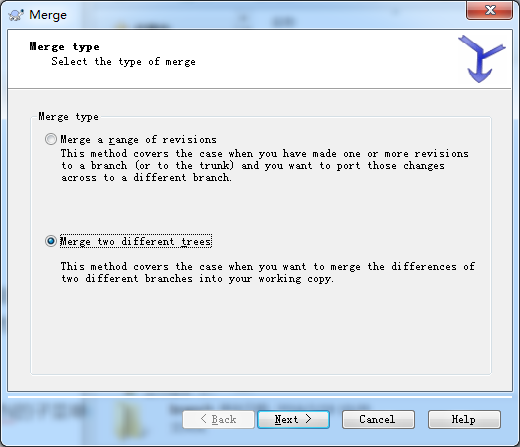Viewport: 520px width, 447px height.
Task: Open Help for the merge dialog
Action: click(x=464, y=419)
